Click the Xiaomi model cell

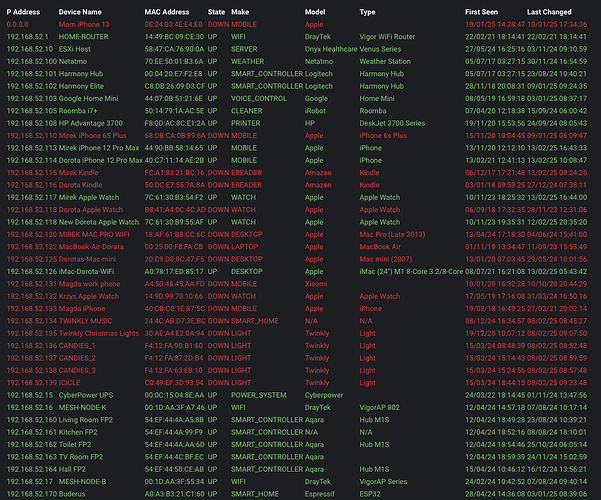316,284
